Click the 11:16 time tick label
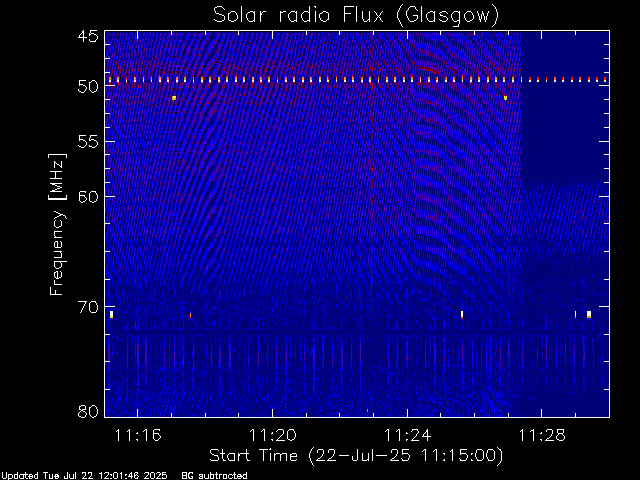This screenshot has width=640, height=480. [138, 435]
